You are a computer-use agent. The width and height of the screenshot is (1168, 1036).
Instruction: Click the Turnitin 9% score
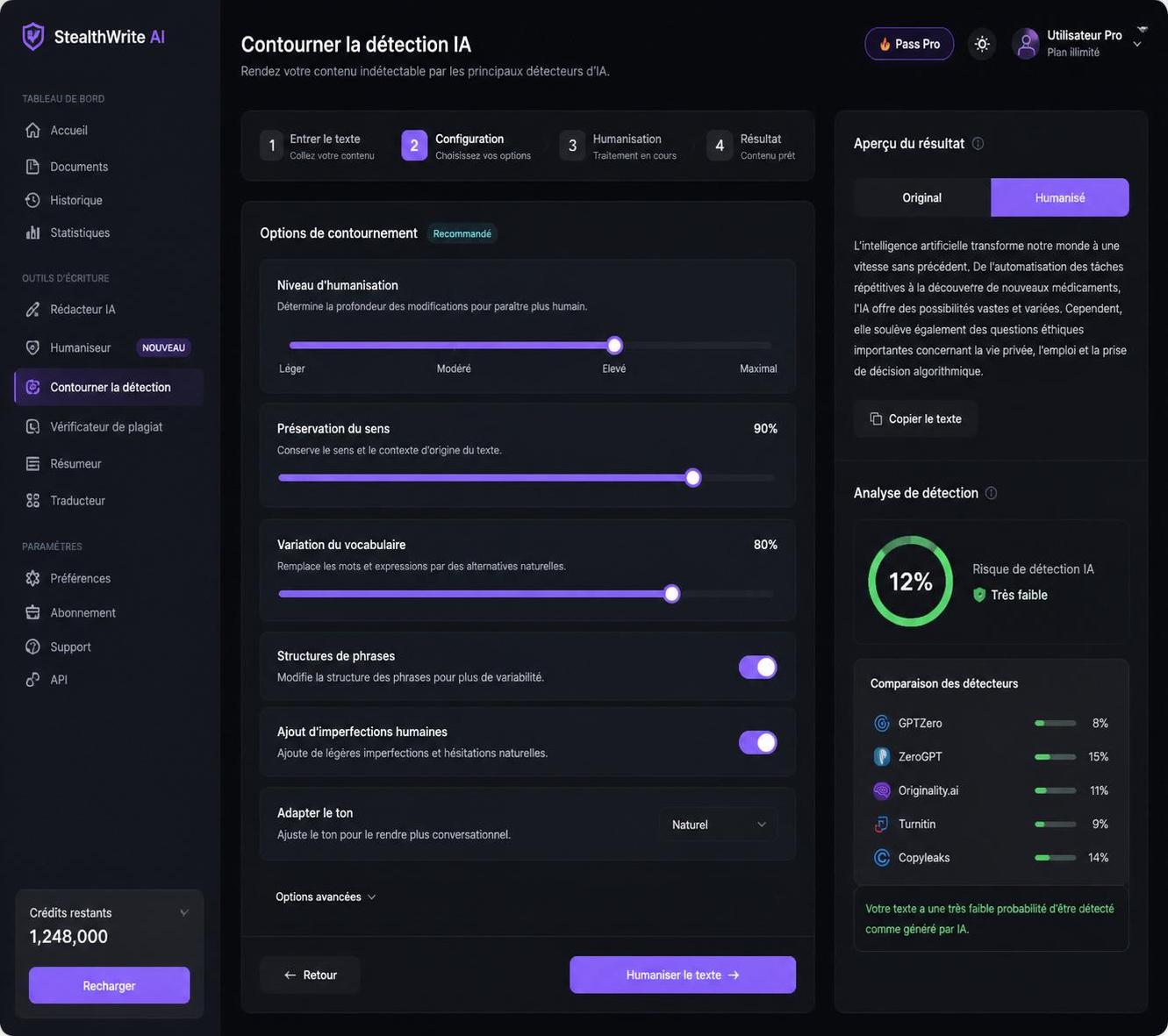1100,824
